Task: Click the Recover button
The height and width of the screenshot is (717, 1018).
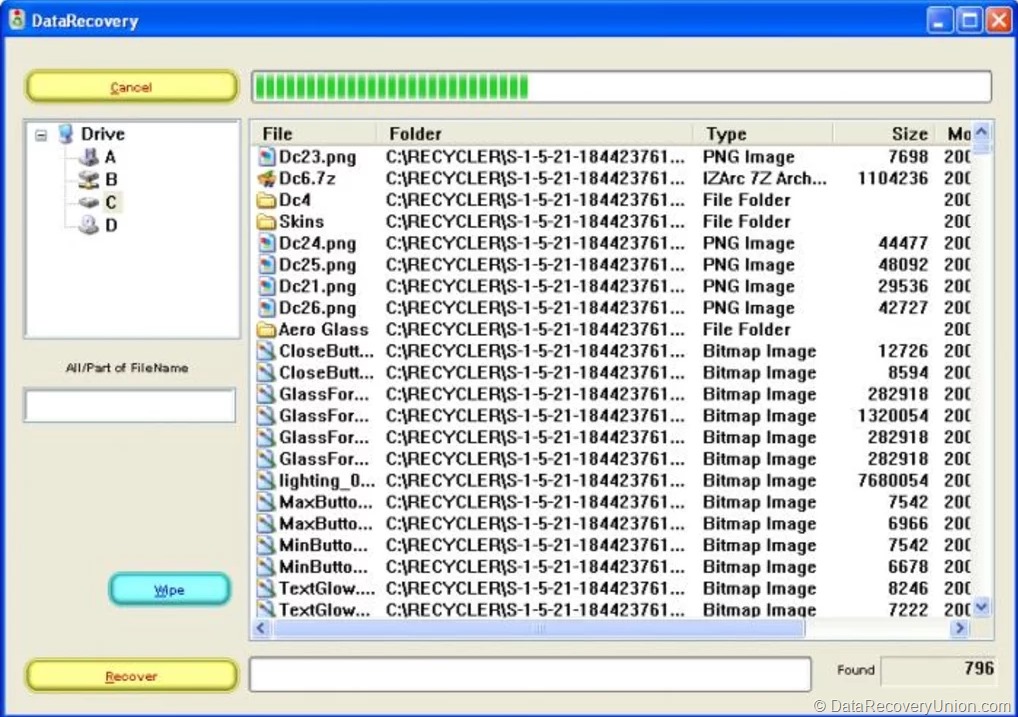Action: [132, 676]
